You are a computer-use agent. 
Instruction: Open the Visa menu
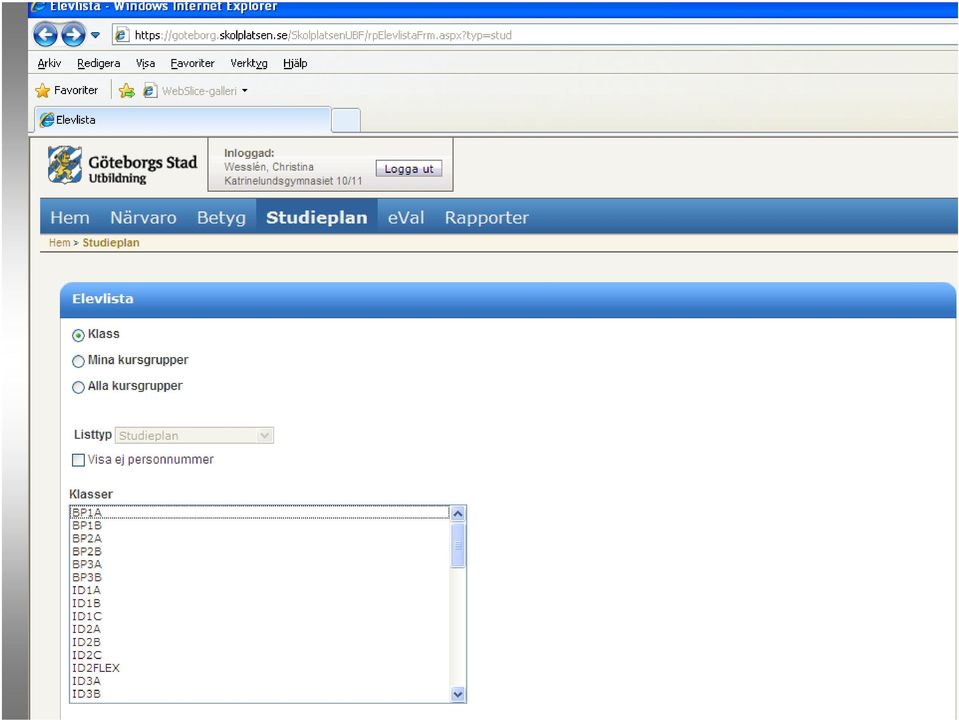click(x=145, y=63)
